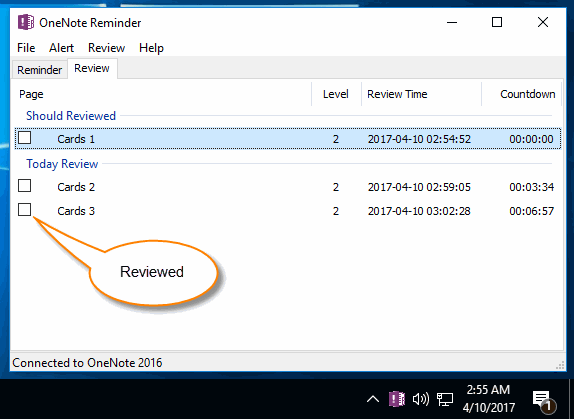Collapse the Today Review group

62,164
